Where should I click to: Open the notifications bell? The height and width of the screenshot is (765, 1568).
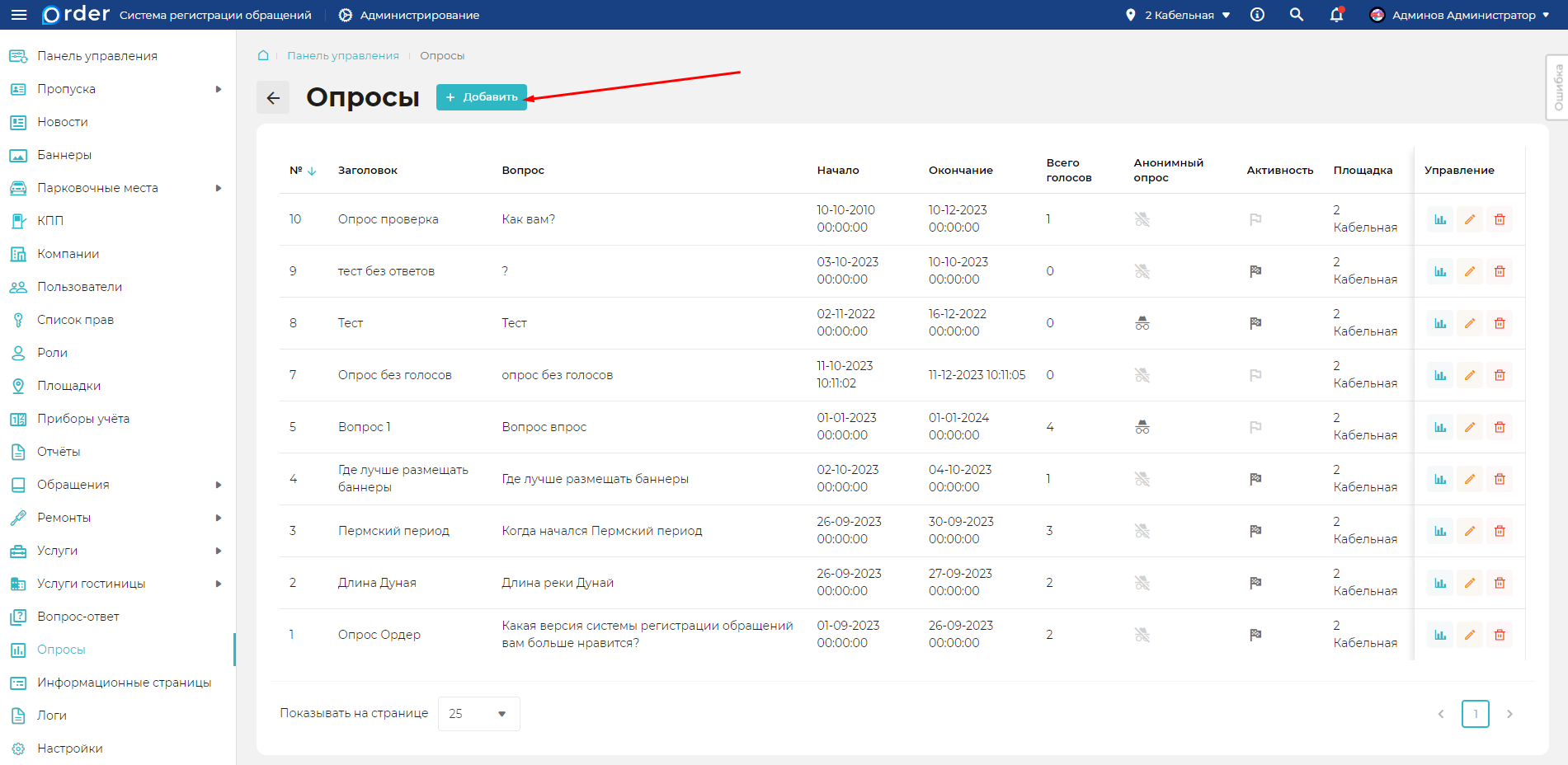[x=1336, y=15]
